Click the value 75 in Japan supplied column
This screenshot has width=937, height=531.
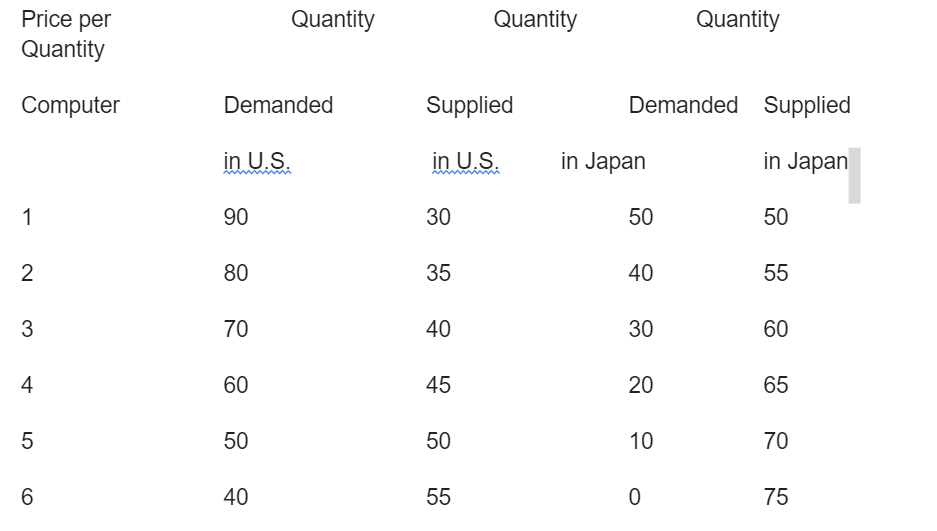coord(776,498)
